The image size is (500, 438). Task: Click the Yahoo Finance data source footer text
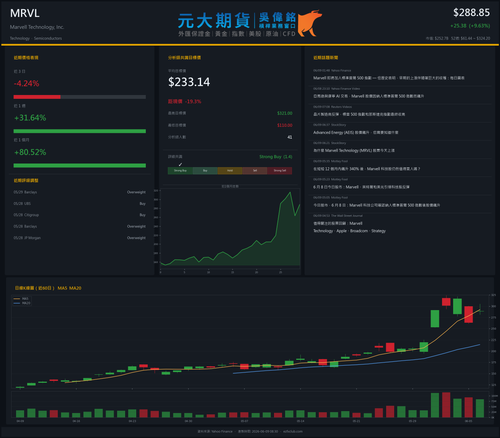tap(215, 431)
